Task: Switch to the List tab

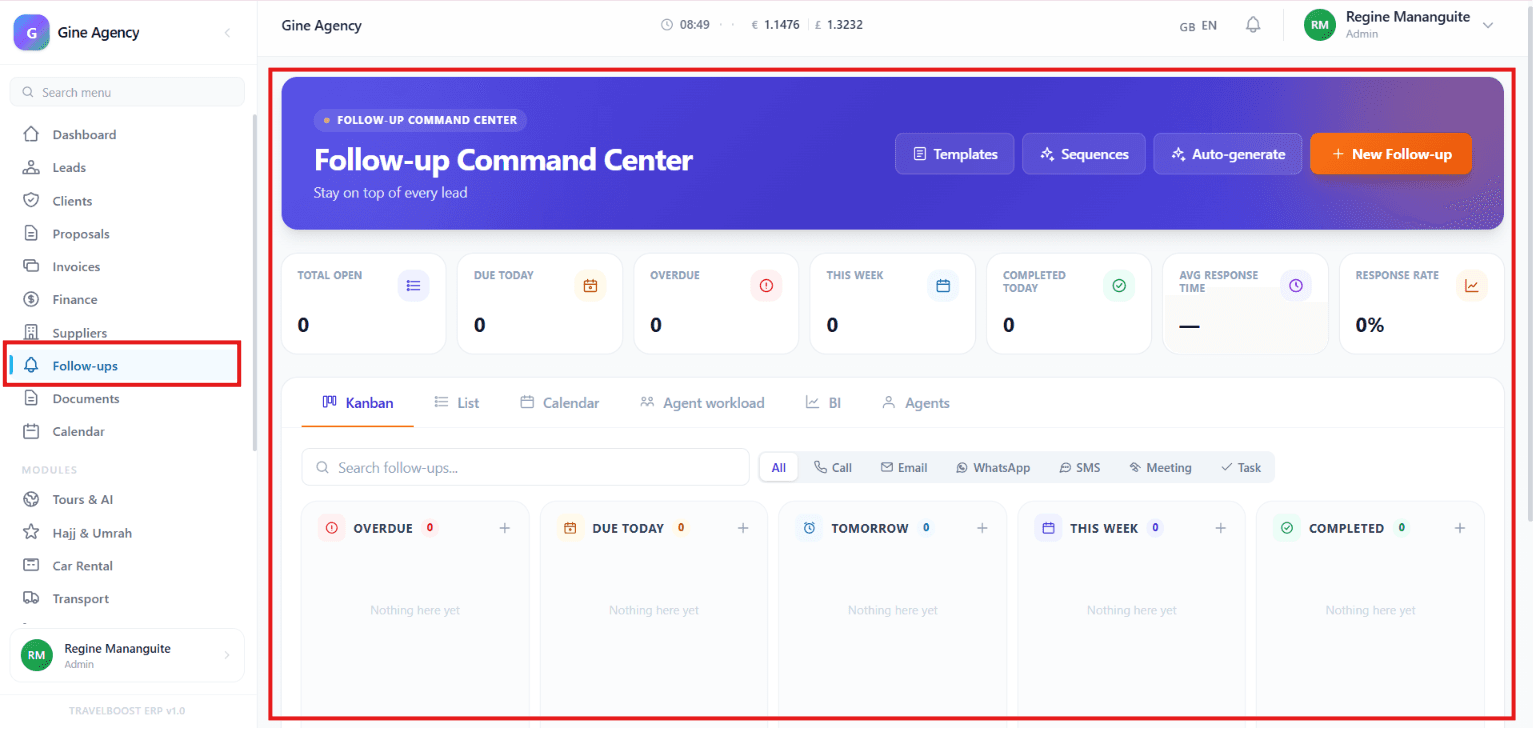Action: point(457,403)
